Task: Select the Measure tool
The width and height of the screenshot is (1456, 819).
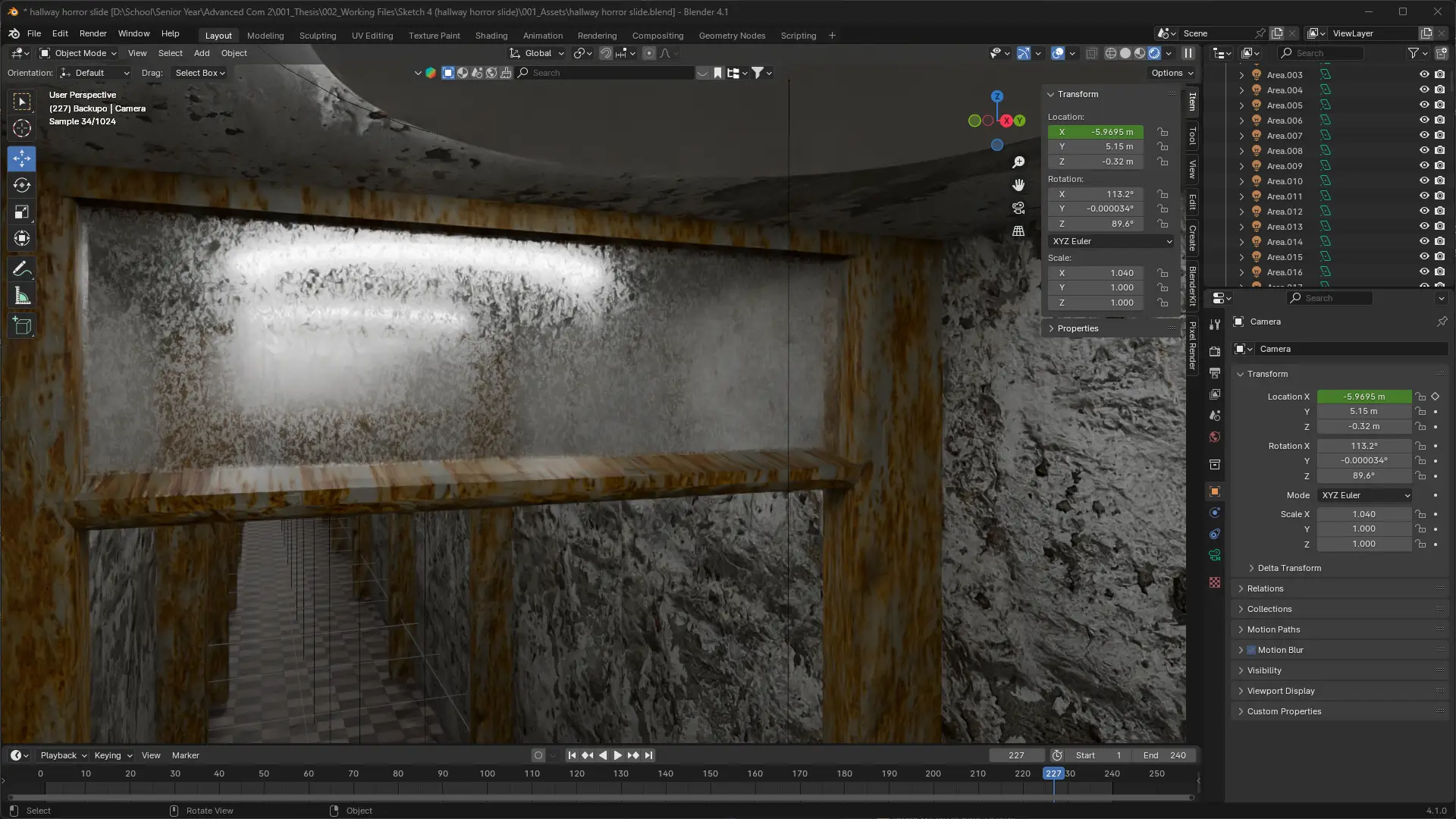Action: [x=22, y=297]
